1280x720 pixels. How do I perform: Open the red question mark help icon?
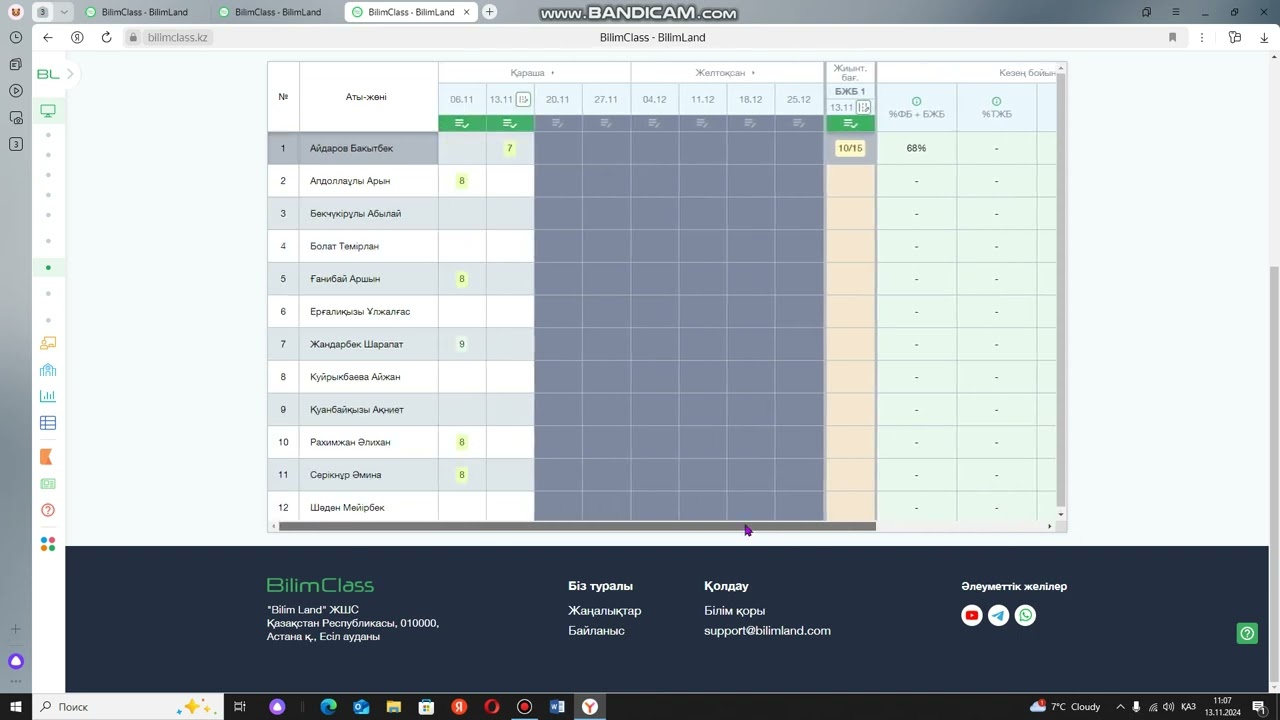[x=47, y=510]
